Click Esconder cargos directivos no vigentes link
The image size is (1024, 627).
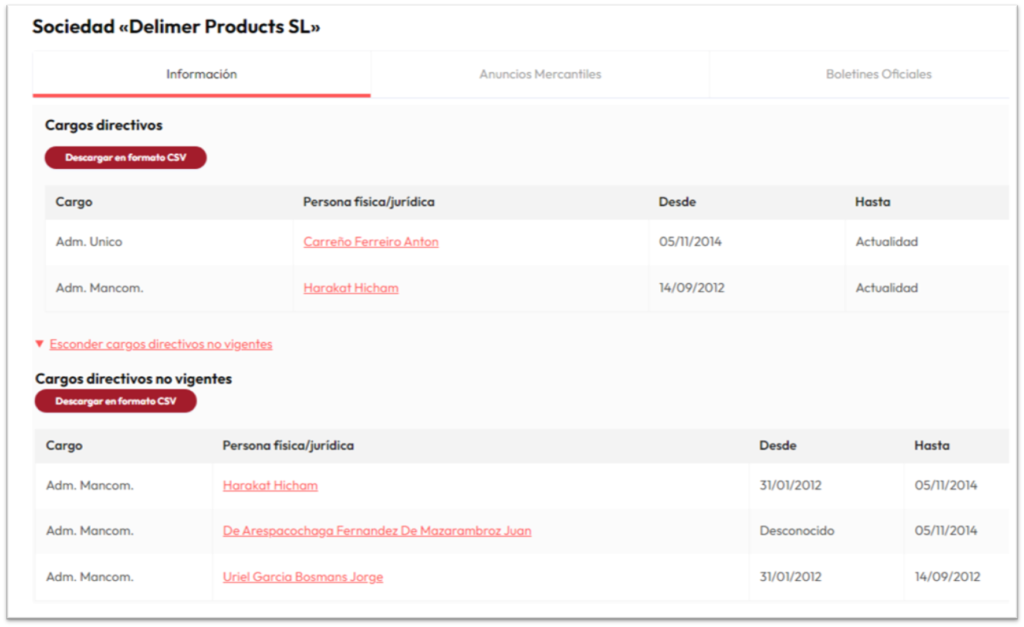[x=161, y=344]
